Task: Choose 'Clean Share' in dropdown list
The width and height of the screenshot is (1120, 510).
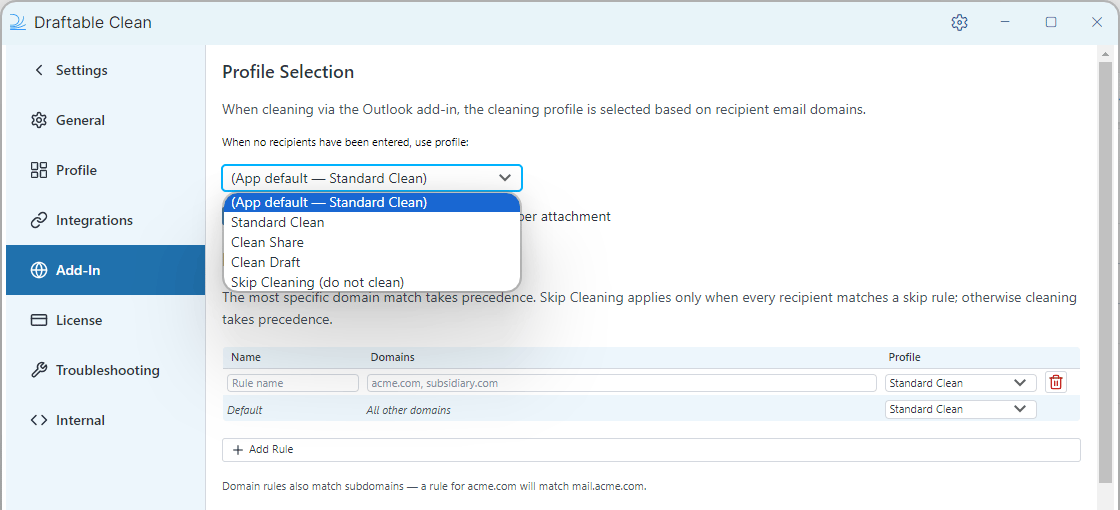Action: pyautogui.click(x=372, y=242)
